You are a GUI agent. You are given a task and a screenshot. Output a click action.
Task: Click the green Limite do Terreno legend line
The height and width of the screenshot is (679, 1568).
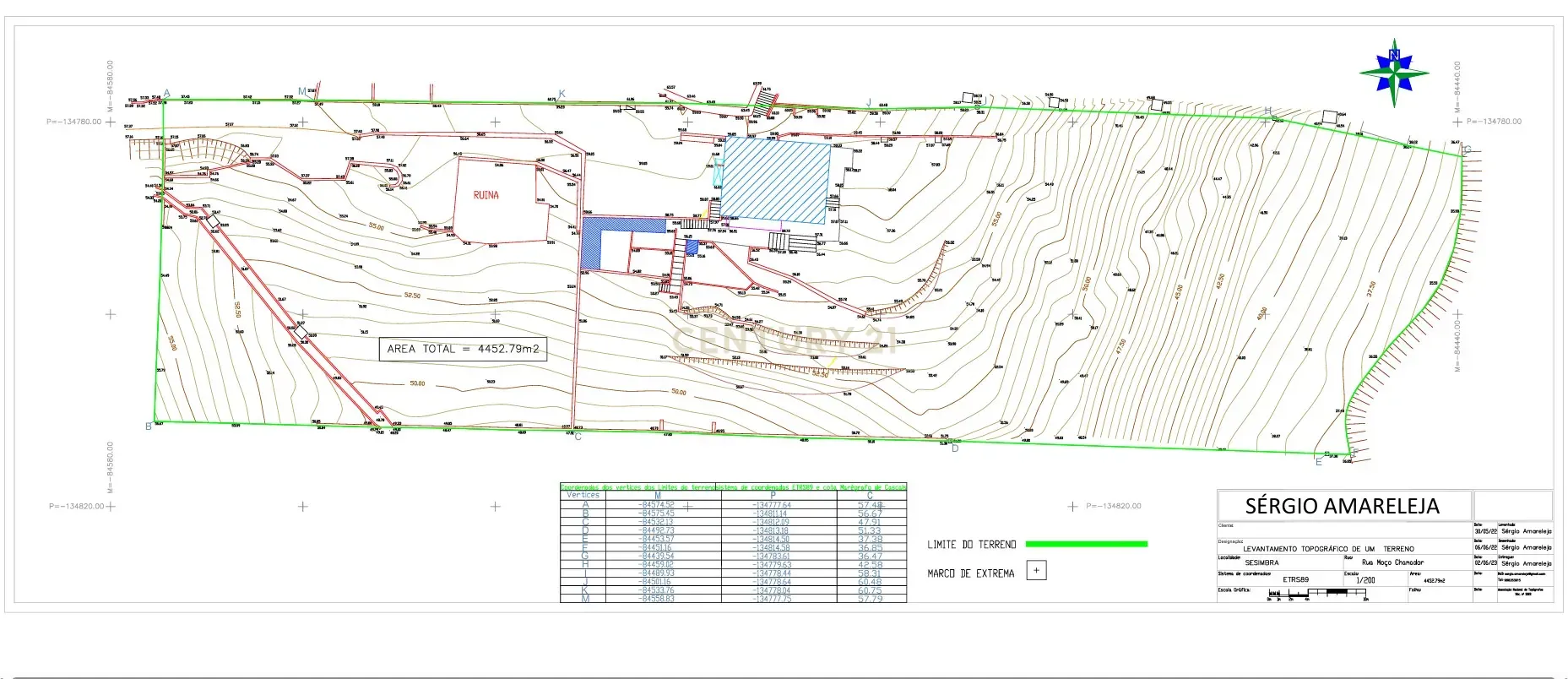click(1086, 545)
